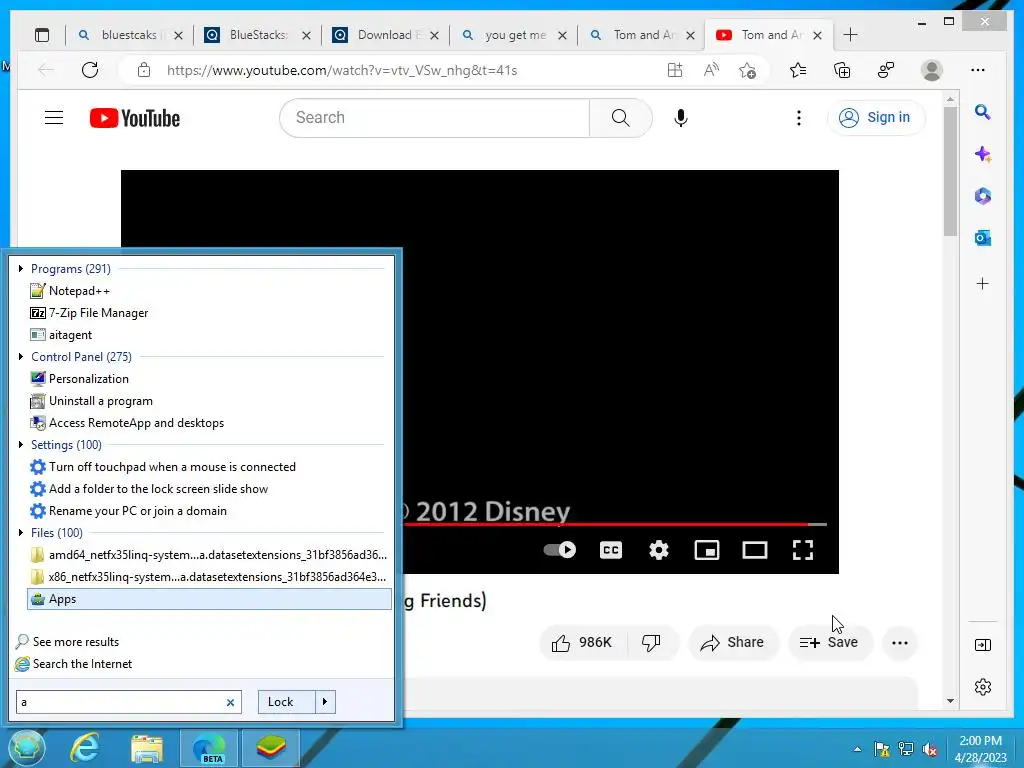This screenshot has width=1024, height=768.
Task: Open Edge Collections
Action: (842, 70)
